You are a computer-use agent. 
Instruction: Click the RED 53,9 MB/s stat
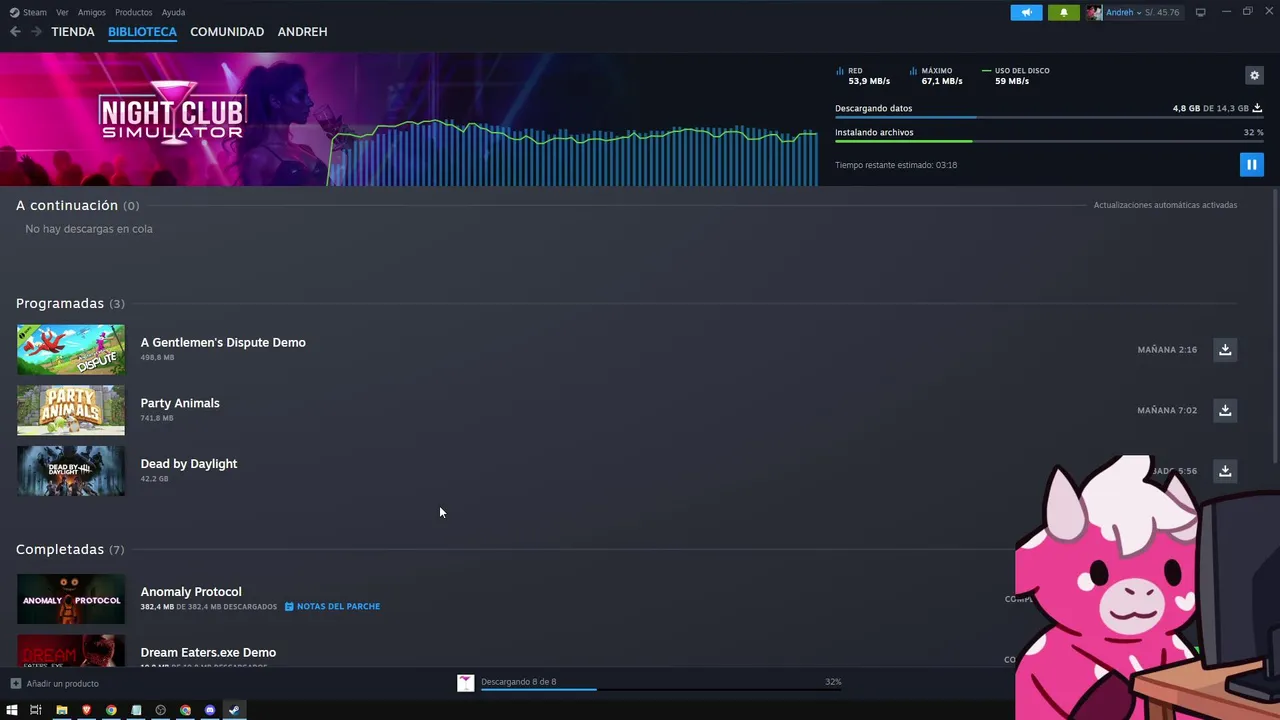[863, 76]
